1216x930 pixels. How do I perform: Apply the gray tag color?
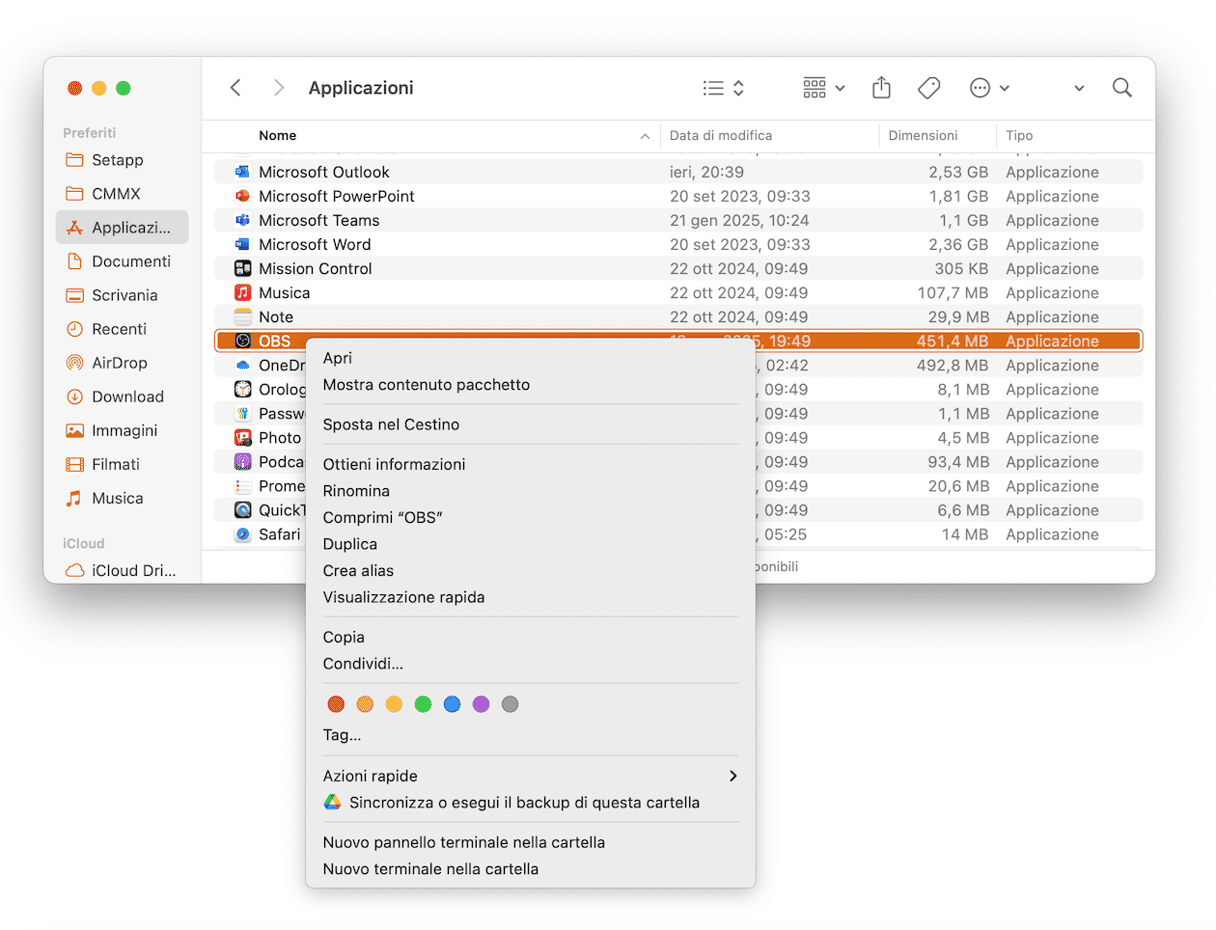510,704
